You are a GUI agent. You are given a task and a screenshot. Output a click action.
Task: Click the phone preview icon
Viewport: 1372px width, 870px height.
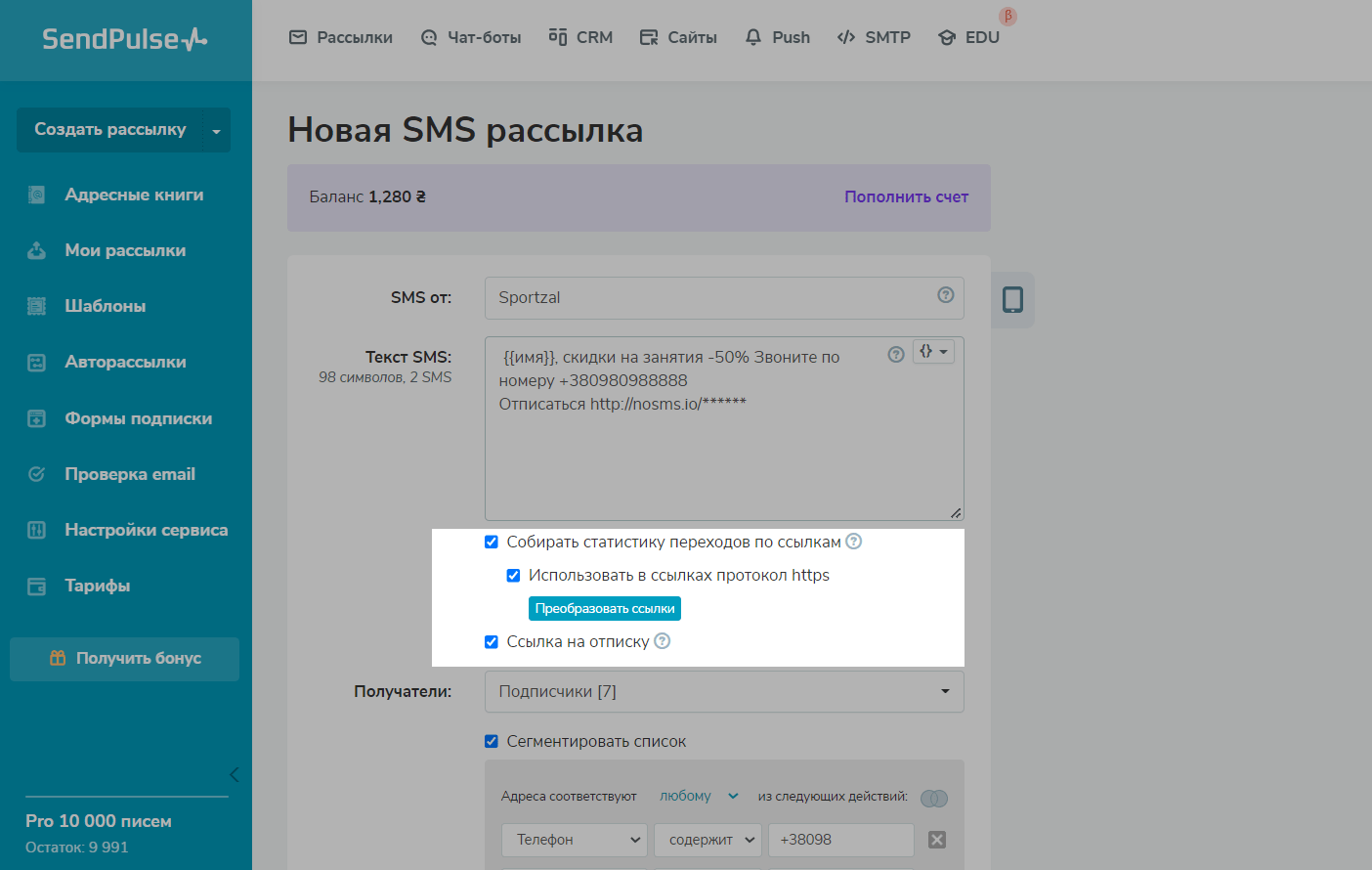1012,299
